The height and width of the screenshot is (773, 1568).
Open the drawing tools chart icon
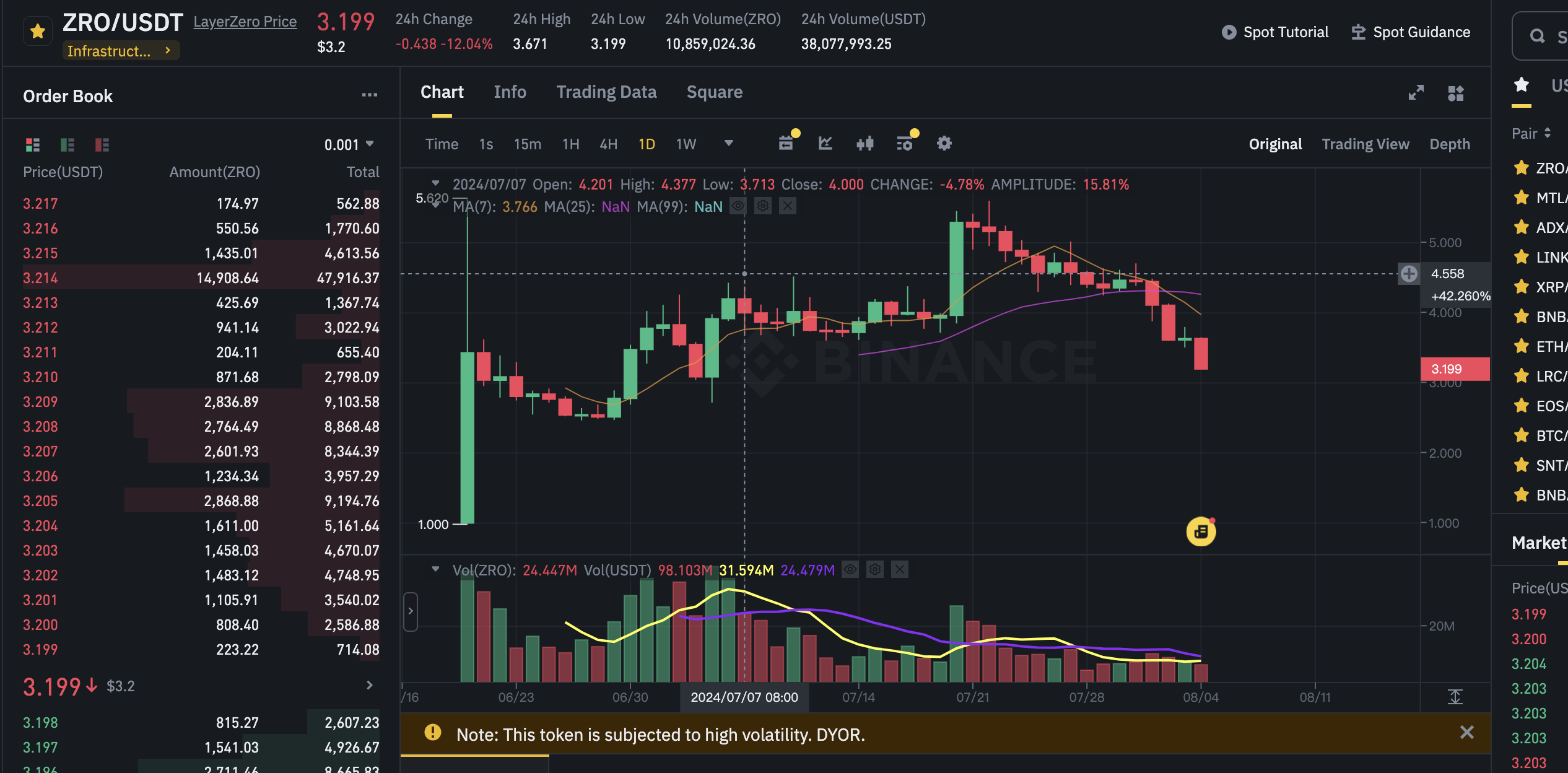click(825, 143)
